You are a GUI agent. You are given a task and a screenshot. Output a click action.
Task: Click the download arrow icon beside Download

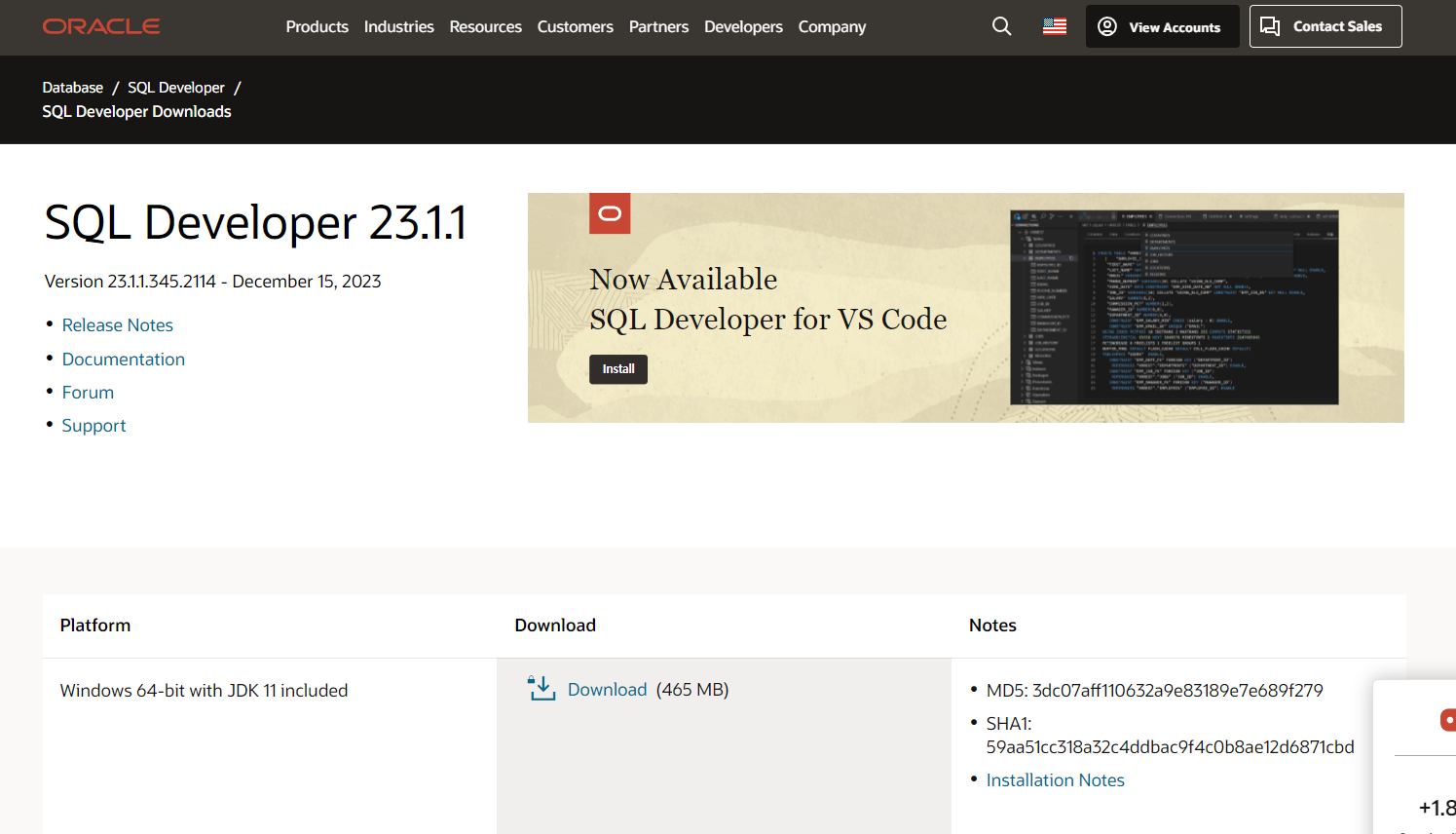coord(541,689)
